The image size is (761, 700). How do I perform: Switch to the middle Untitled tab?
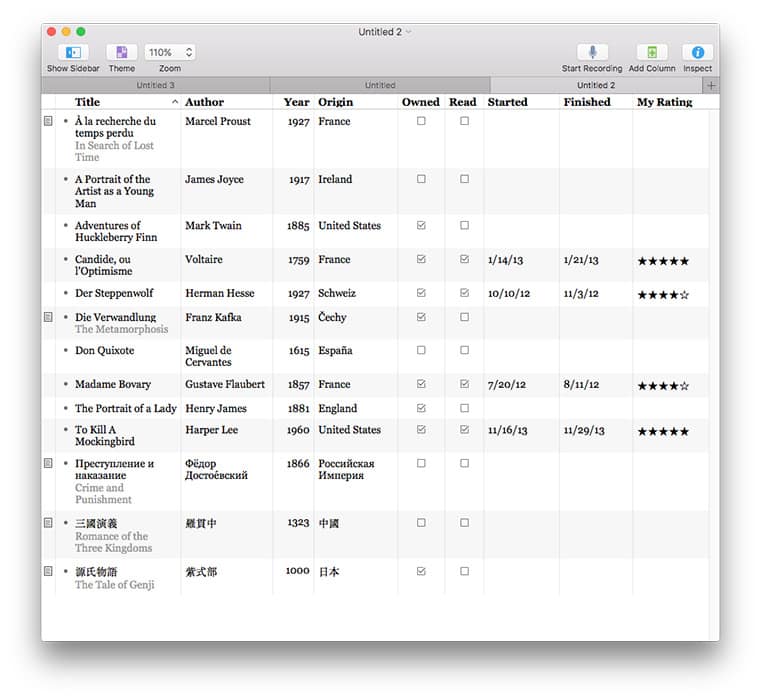pyautogui.click(x=380, y=86)
